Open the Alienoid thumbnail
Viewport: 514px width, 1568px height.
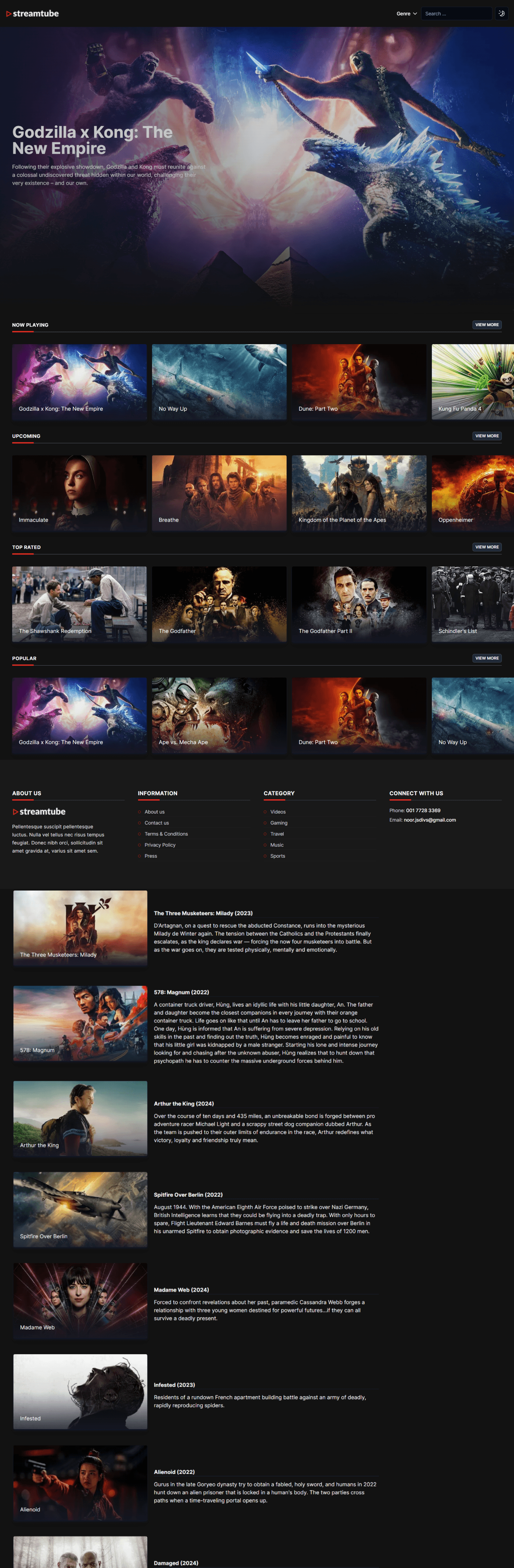[80, 1482]
